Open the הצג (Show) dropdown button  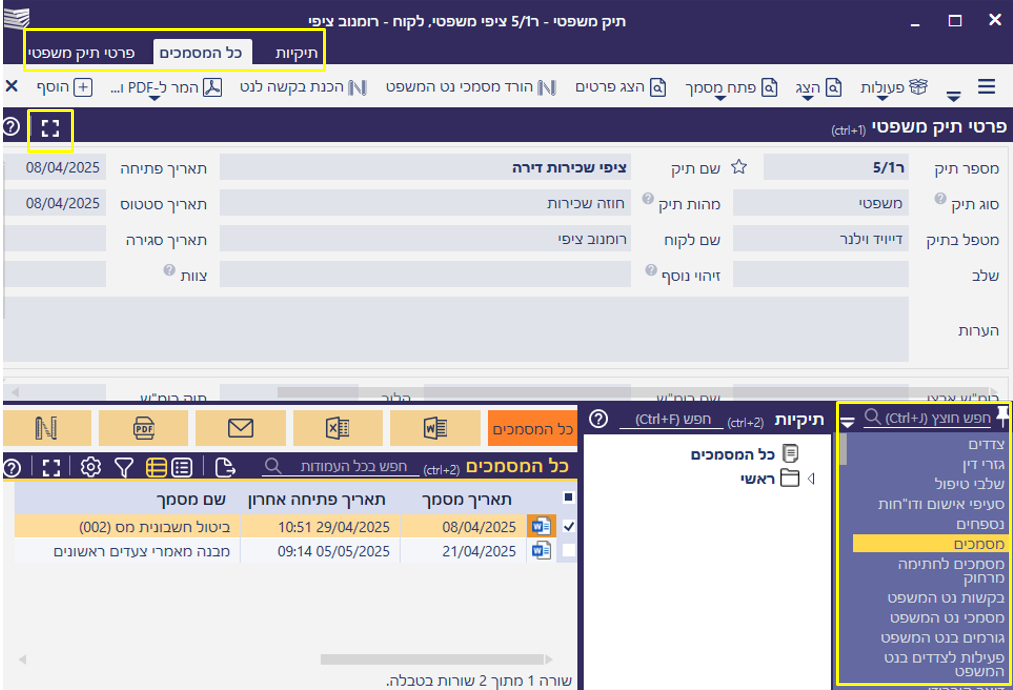[x=818, y=87]
